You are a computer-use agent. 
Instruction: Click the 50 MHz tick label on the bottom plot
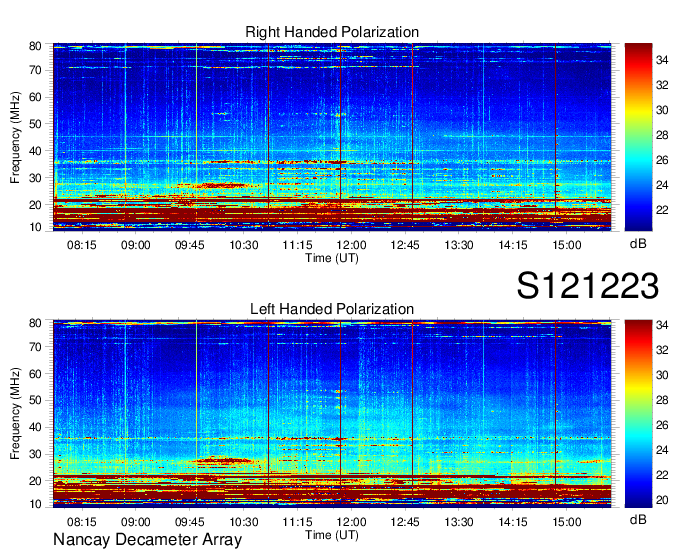pos(36,401)
